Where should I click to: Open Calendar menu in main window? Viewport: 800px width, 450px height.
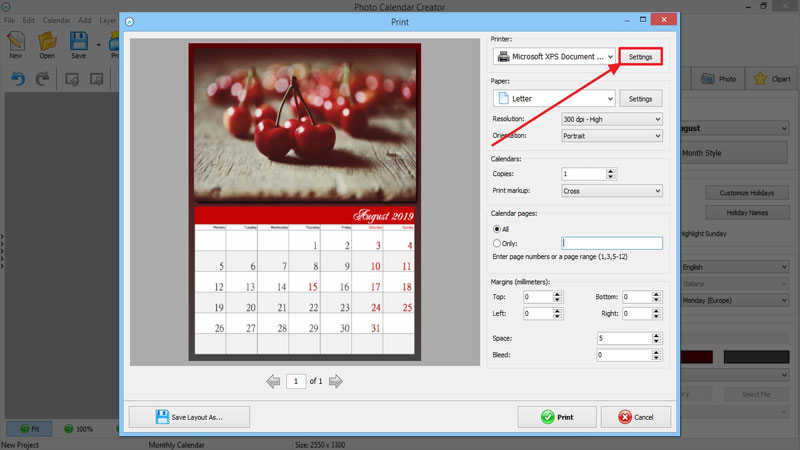tap(56, 20)
